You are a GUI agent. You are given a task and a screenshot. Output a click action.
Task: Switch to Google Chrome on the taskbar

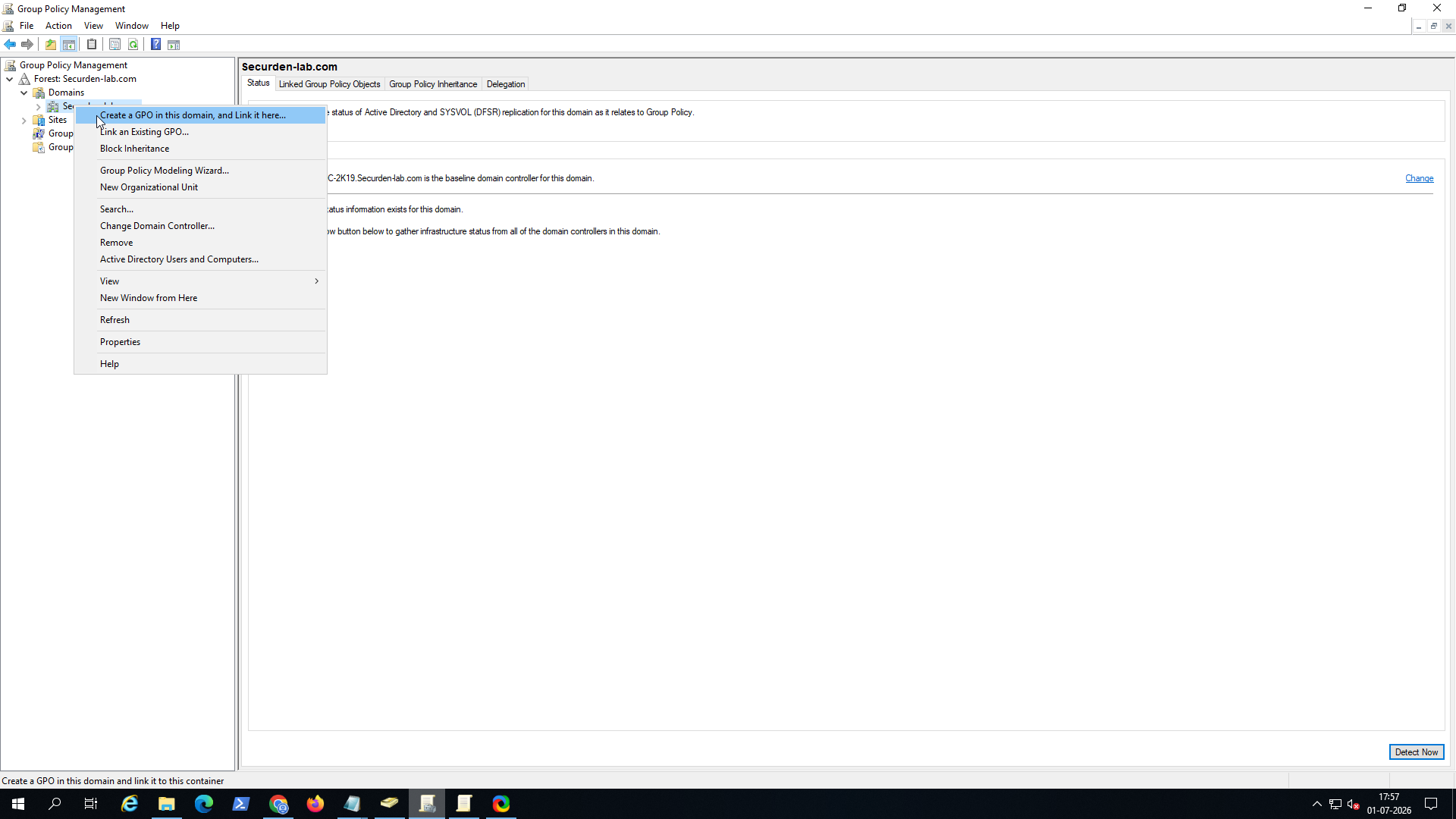[x=278, y=804]
